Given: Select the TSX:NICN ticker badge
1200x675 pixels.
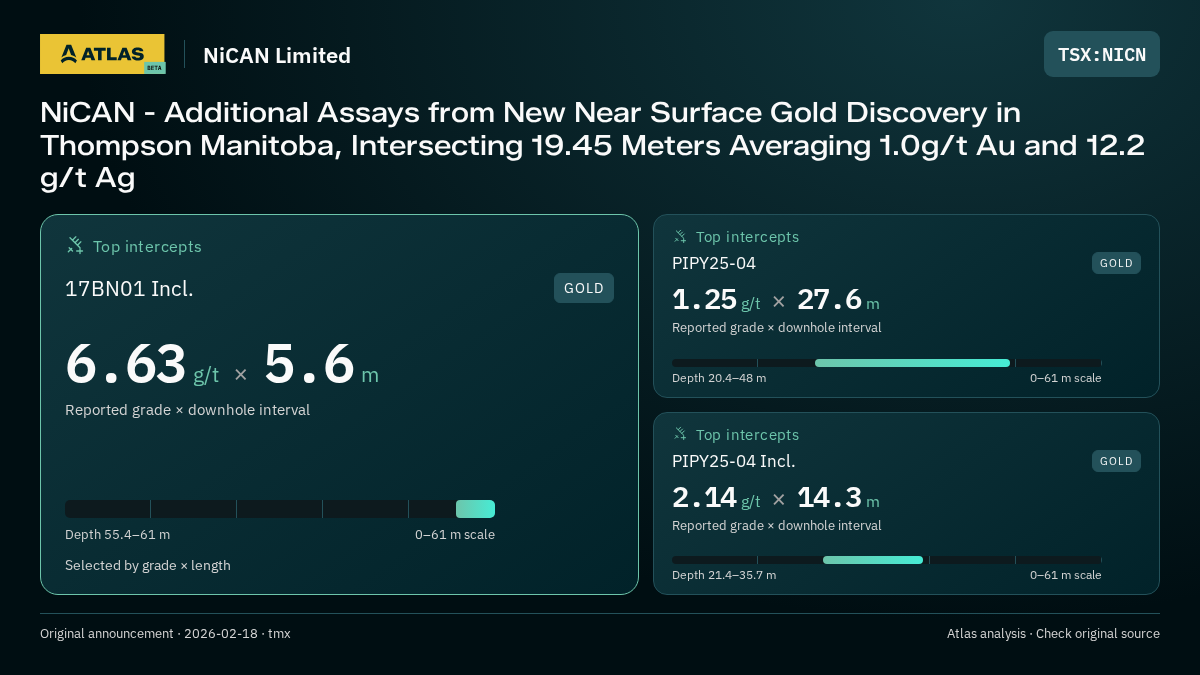Looking at the screenshot, I should (1102, 54).
